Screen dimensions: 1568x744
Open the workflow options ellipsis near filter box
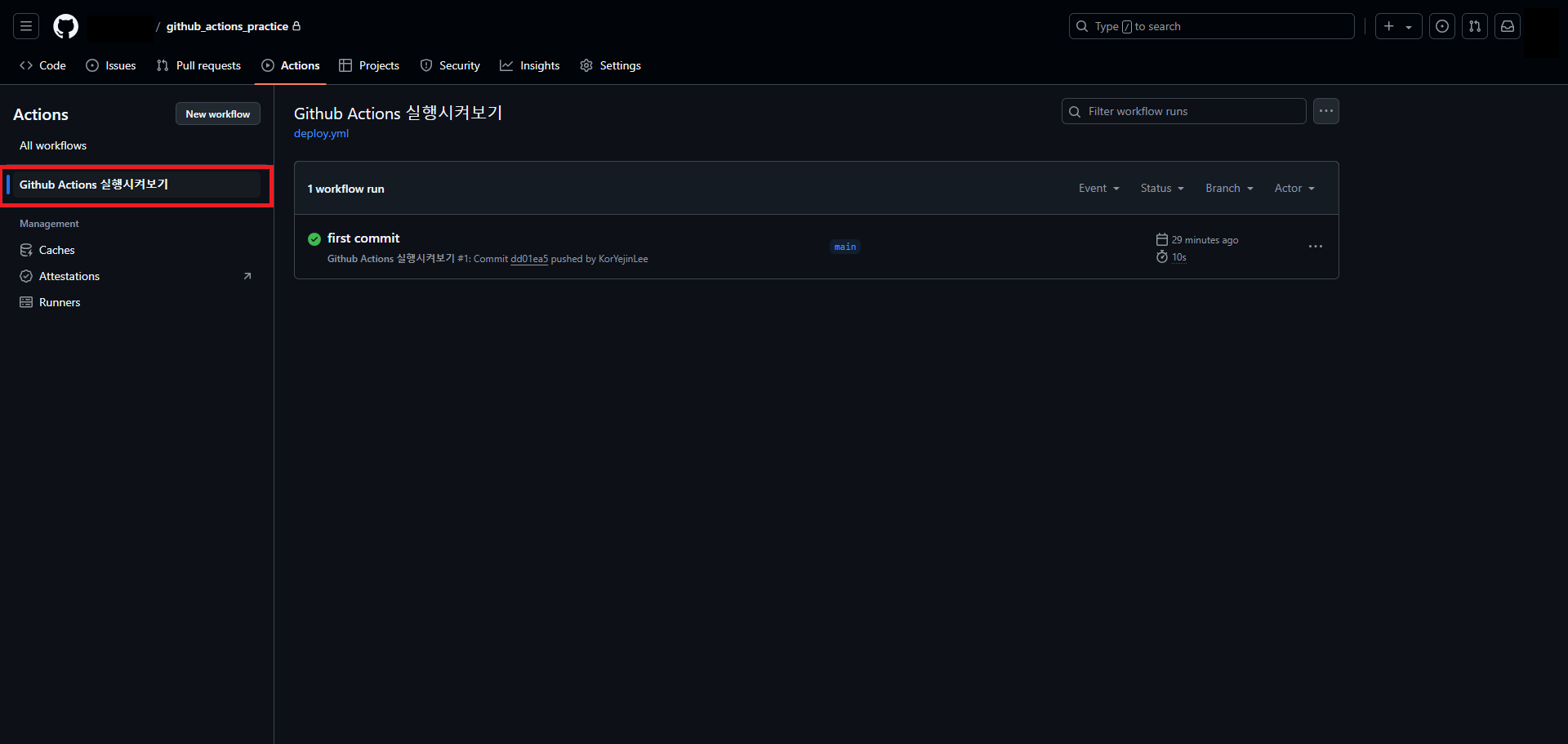pyautogui.click(x=1325, y=111)
